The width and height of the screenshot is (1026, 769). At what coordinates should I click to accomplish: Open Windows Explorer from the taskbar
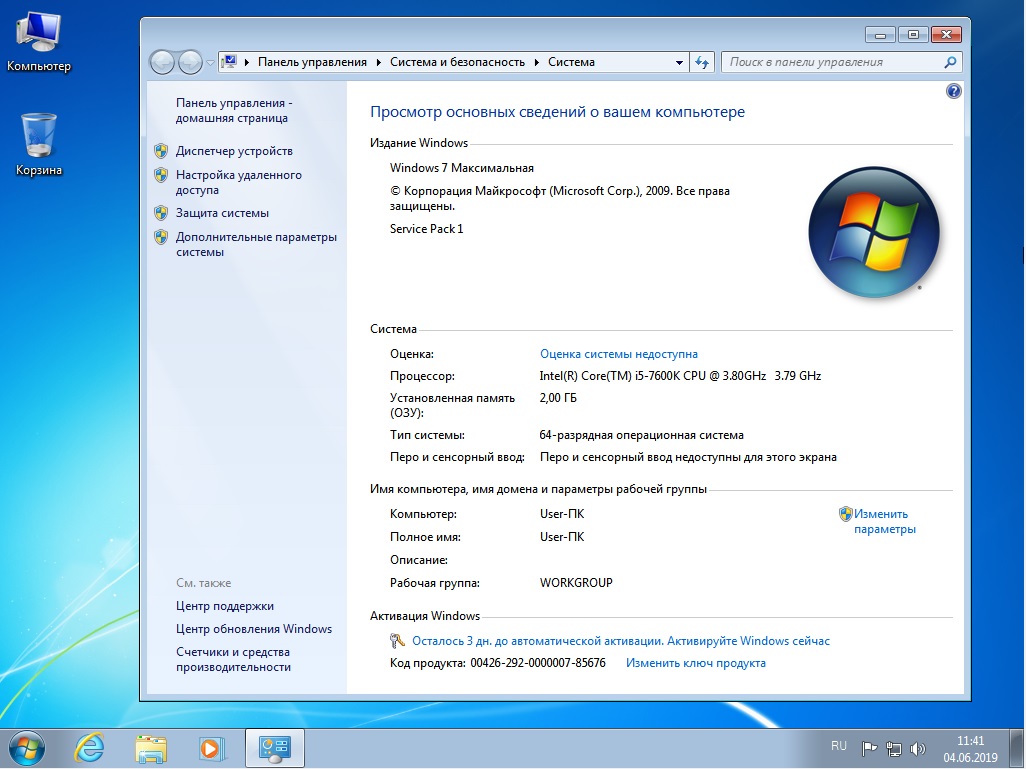(x=151, y=747)
